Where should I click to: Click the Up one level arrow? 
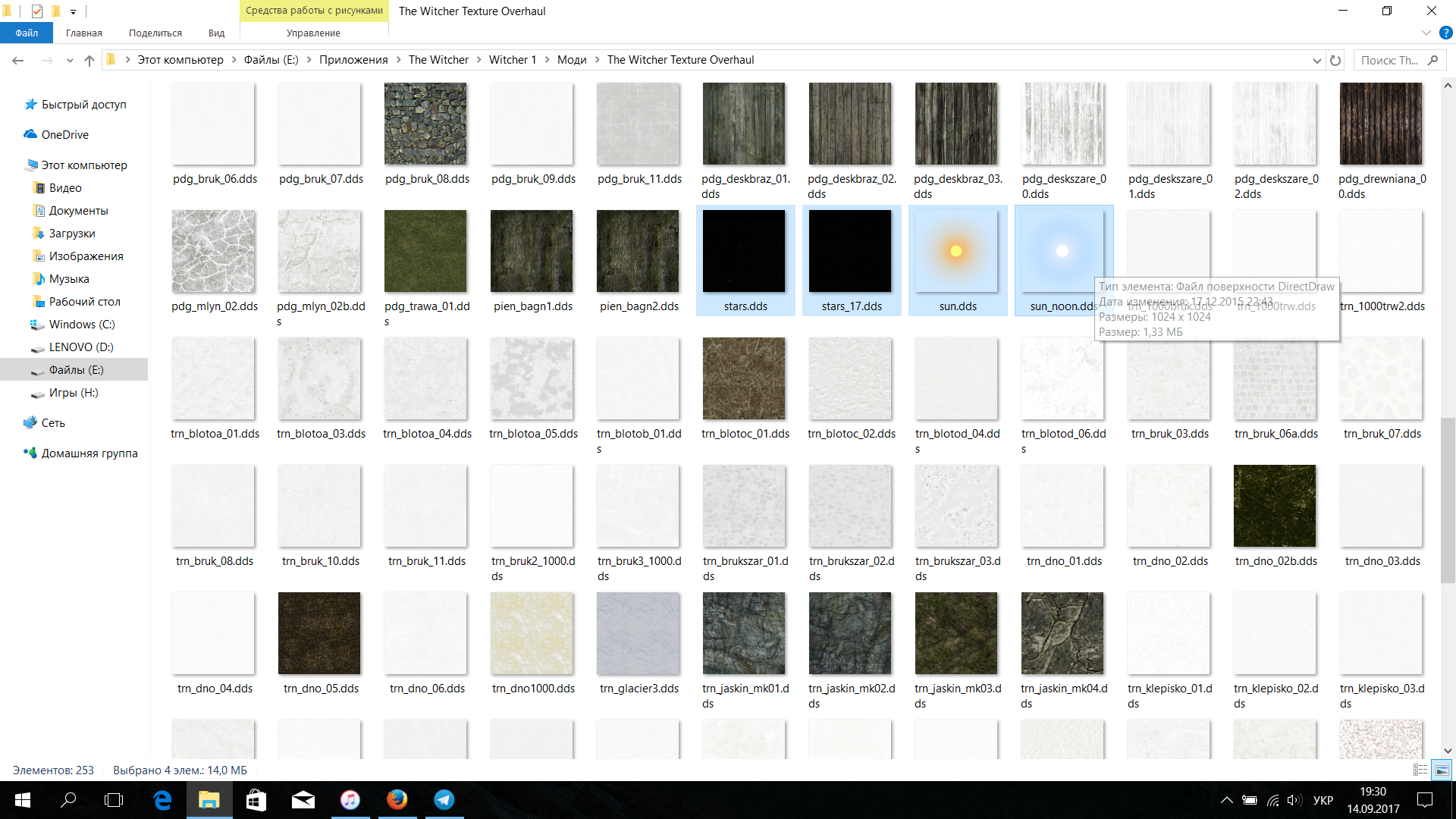pyautogui.click(x=89, y=61)
